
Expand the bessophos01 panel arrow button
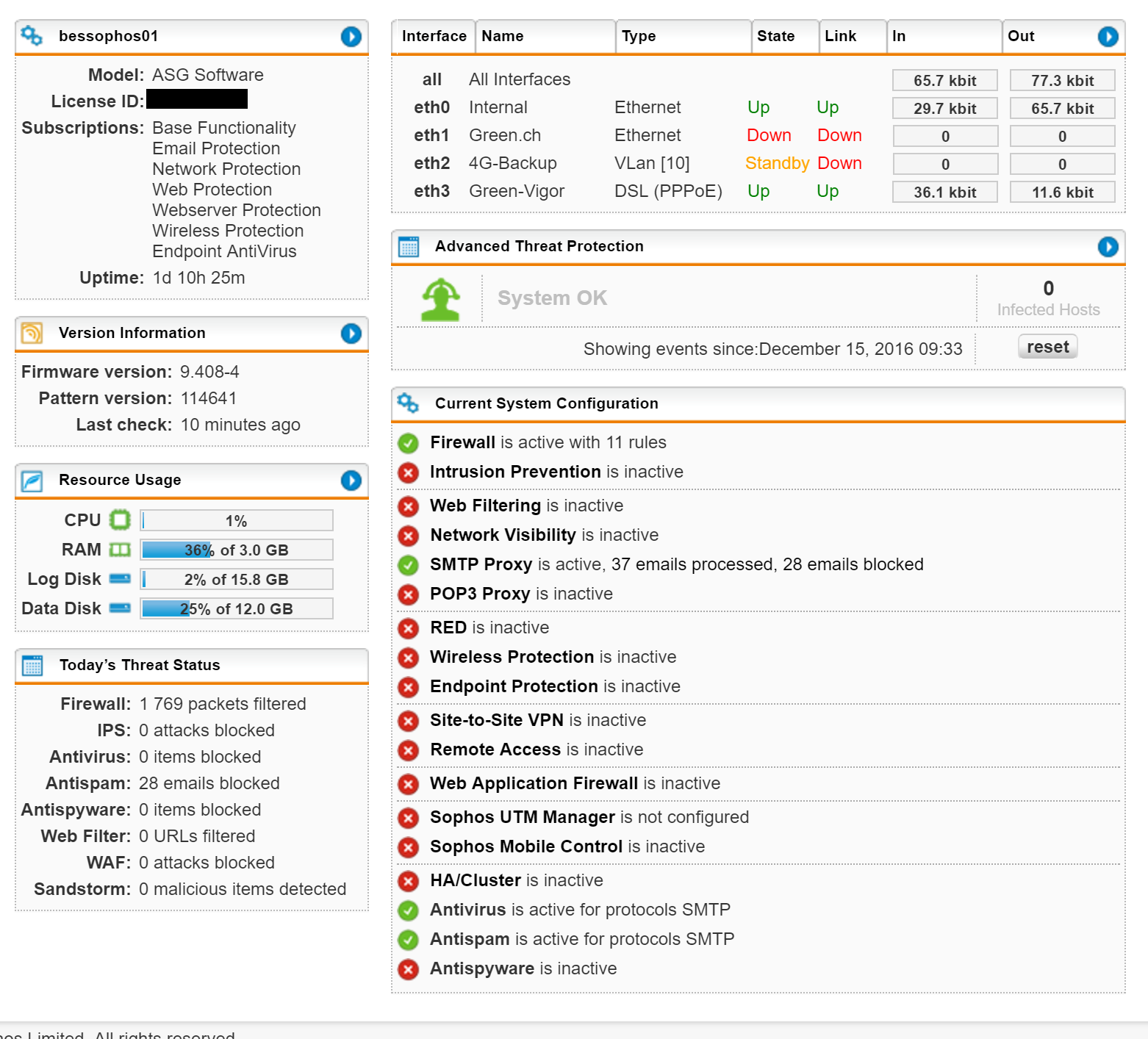tap(351, 36)
